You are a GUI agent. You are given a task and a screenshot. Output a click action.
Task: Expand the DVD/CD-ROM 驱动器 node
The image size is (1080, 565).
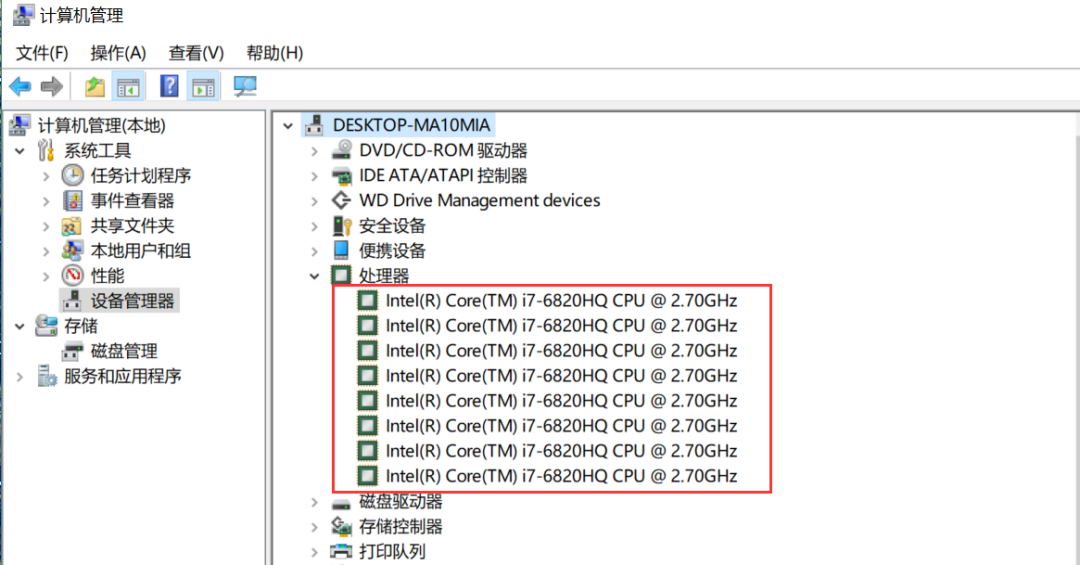[x=315, y=151]
